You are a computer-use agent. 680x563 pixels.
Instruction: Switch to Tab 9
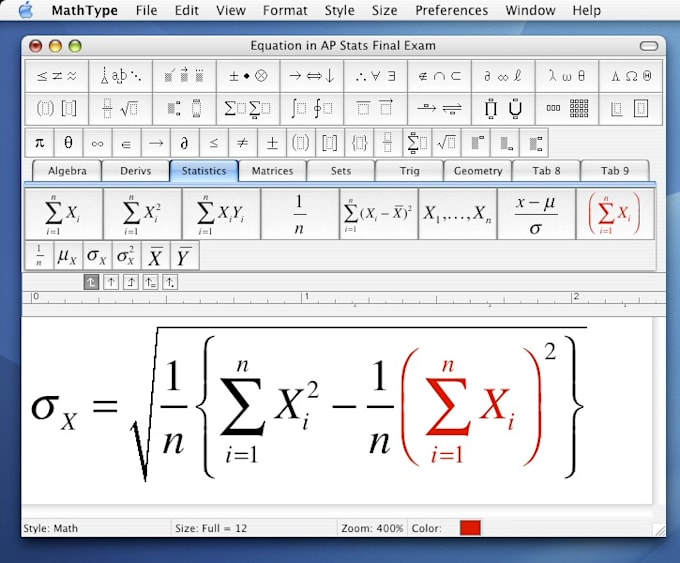point(615,171)
